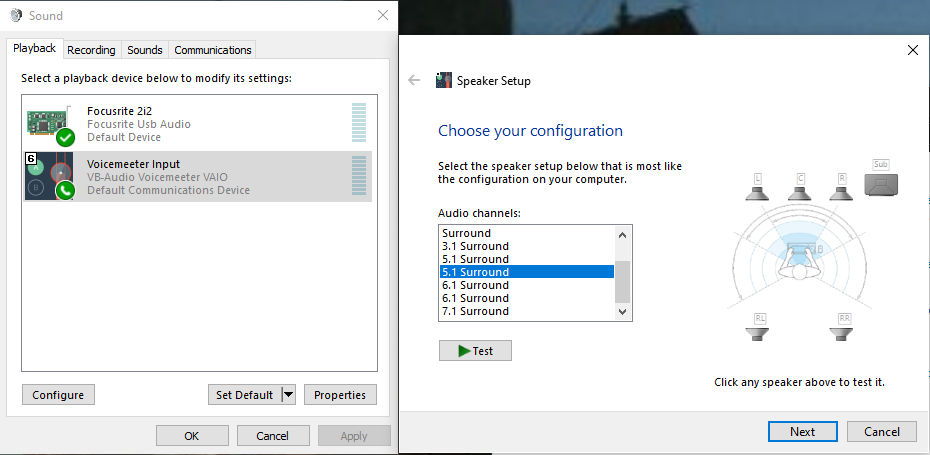
Task: Open the Sounds tab
Action: click(145, 50)
